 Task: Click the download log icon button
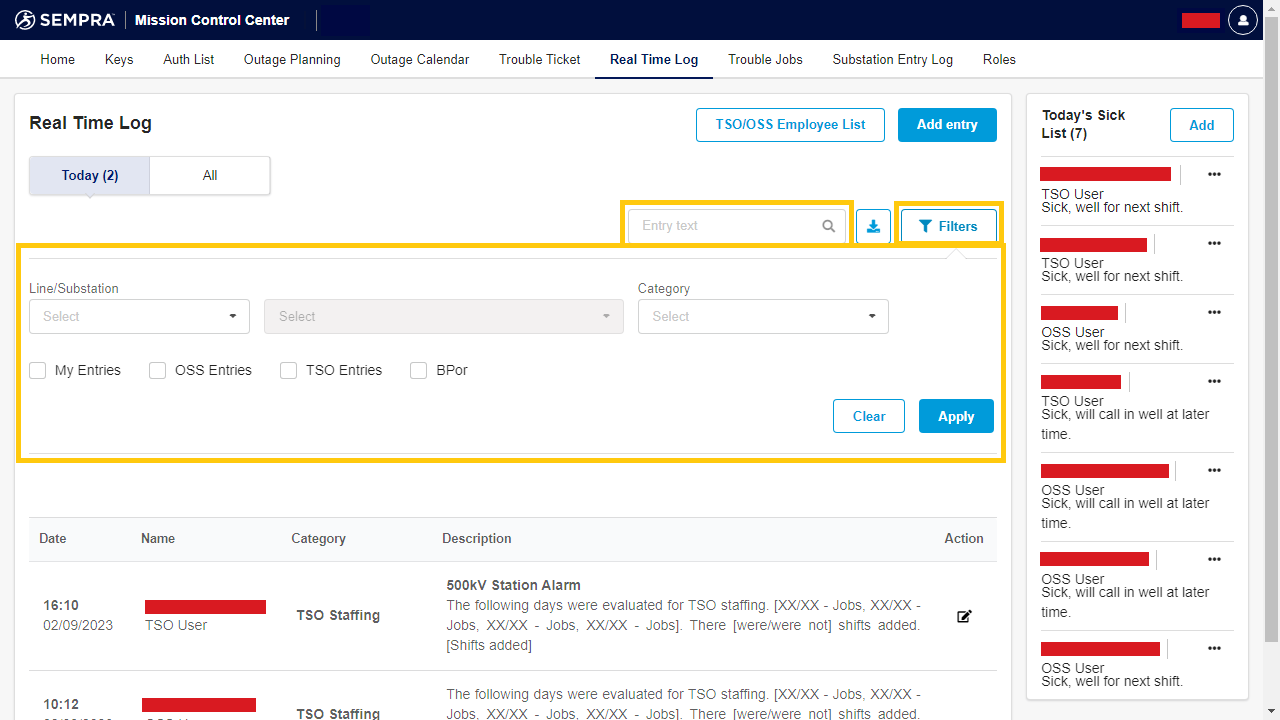tap(873, 226)
